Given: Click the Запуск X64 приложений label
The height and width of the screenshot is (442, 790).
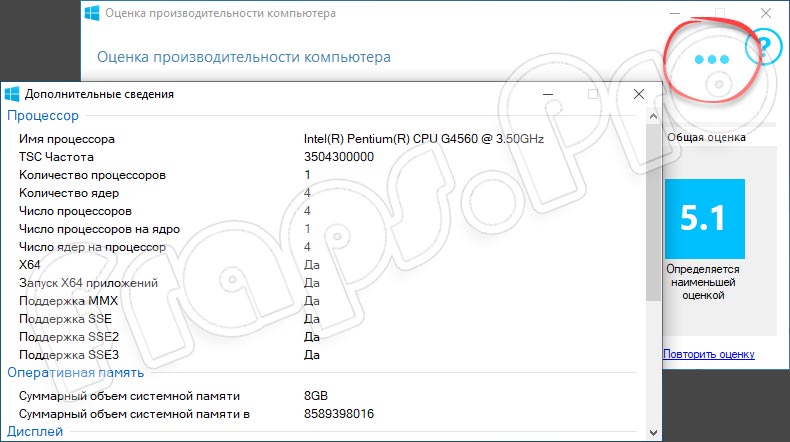Looking at the screenshot, I should [x=88, y=283].
